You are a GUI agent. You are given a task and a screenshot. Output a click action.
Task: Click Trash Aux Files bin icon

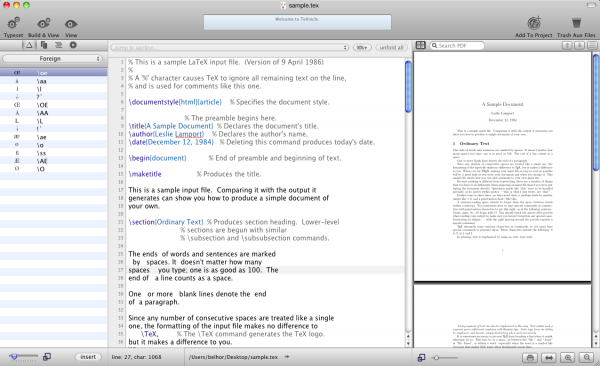[576, 23]
